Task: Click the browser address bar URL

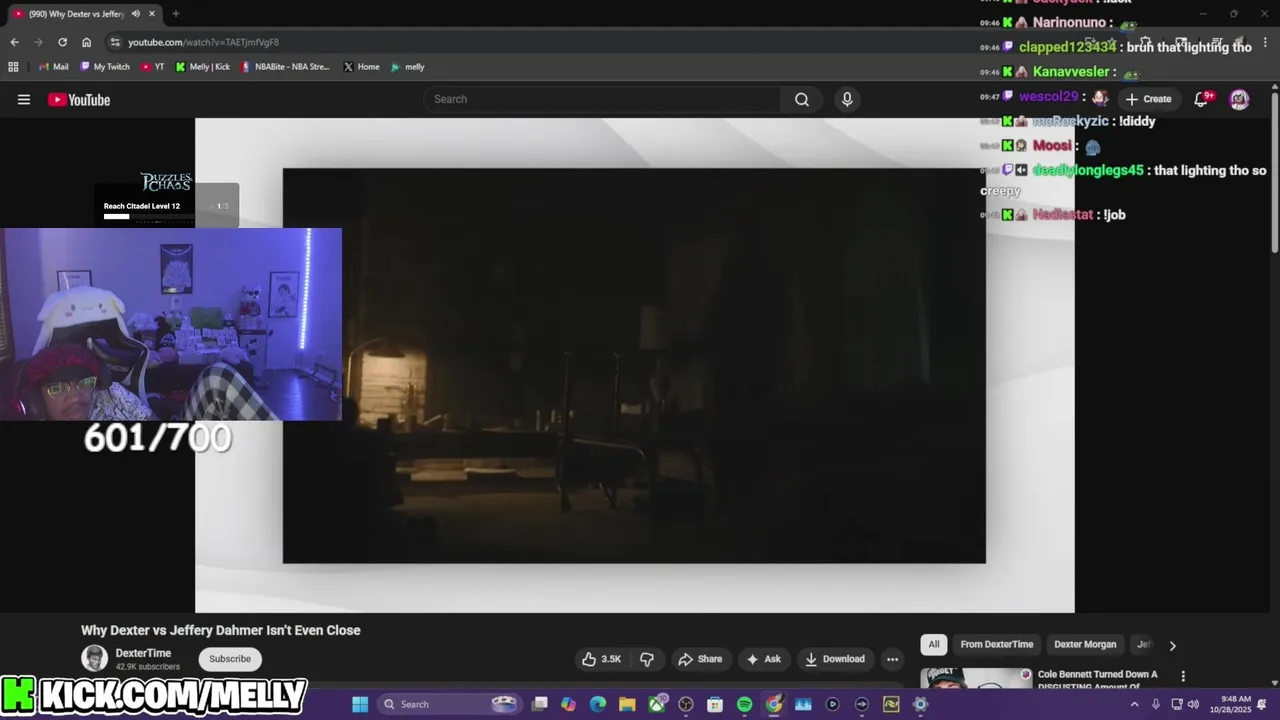Action: (x=203, y=42)
